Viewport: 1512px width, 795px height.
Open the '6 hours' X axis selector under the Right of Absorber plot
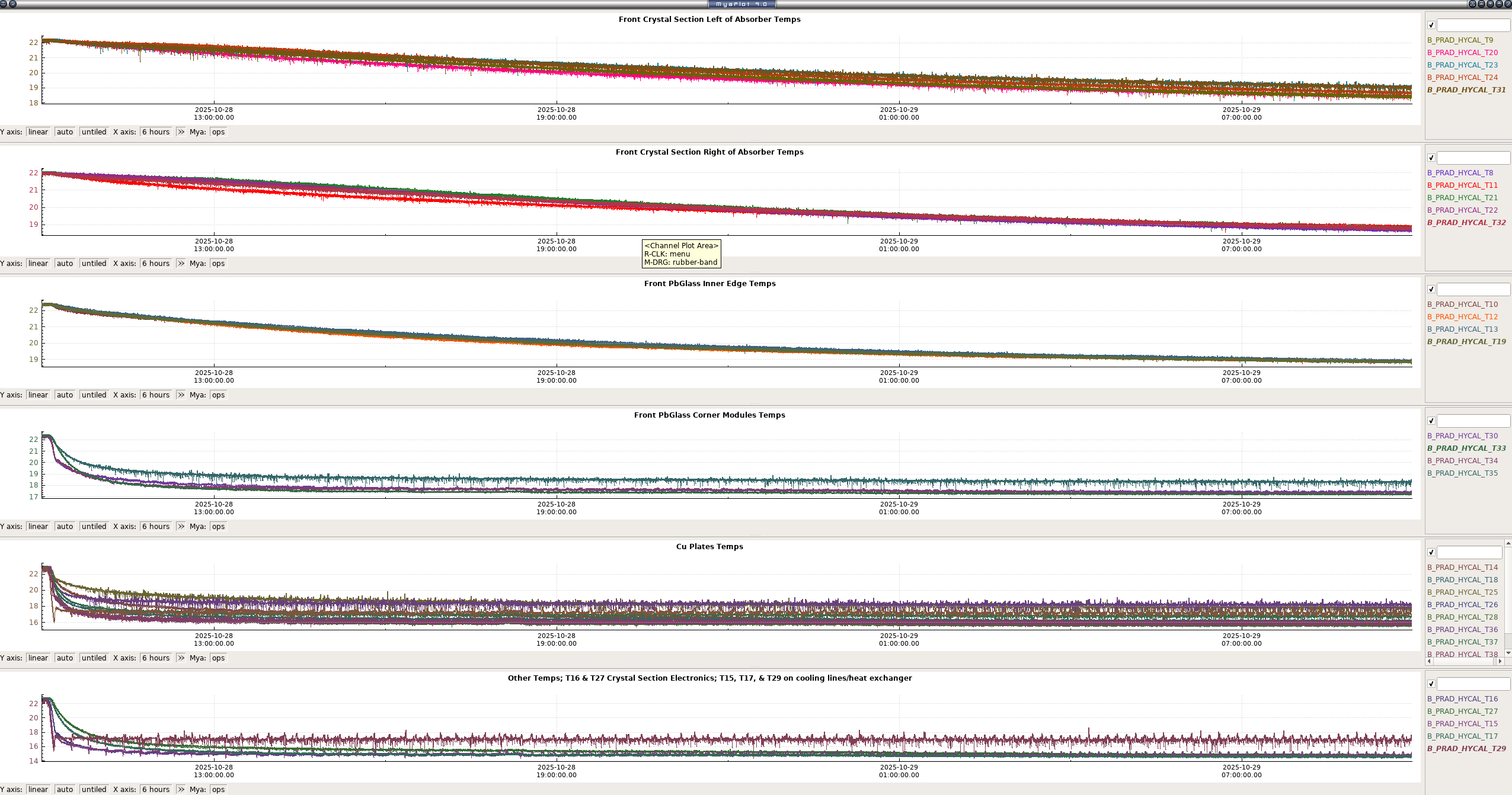(156, 264)
